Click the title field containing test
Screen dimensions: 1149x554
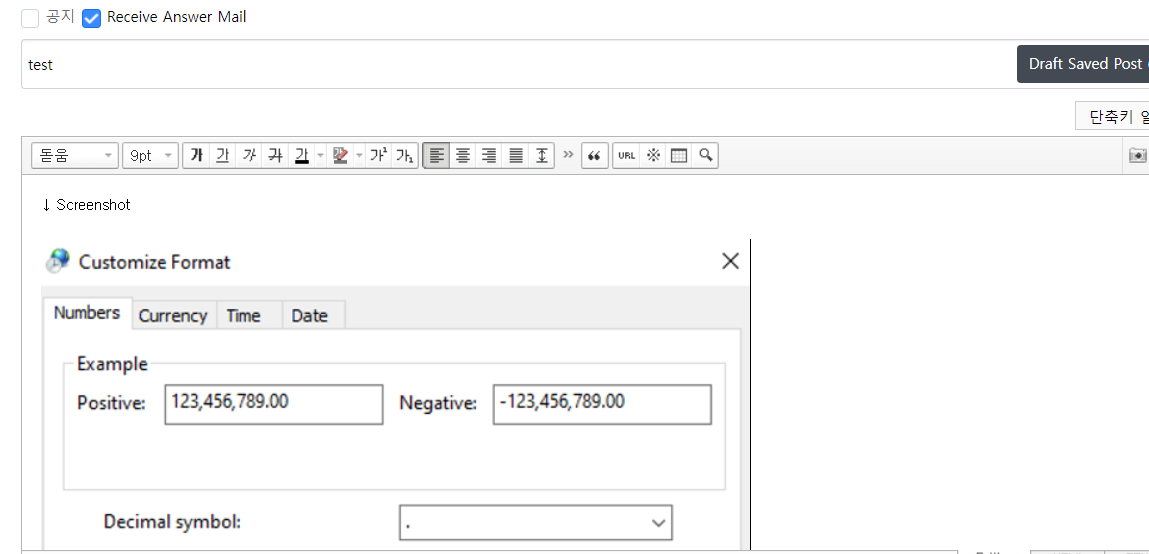[x=519, y=64]
